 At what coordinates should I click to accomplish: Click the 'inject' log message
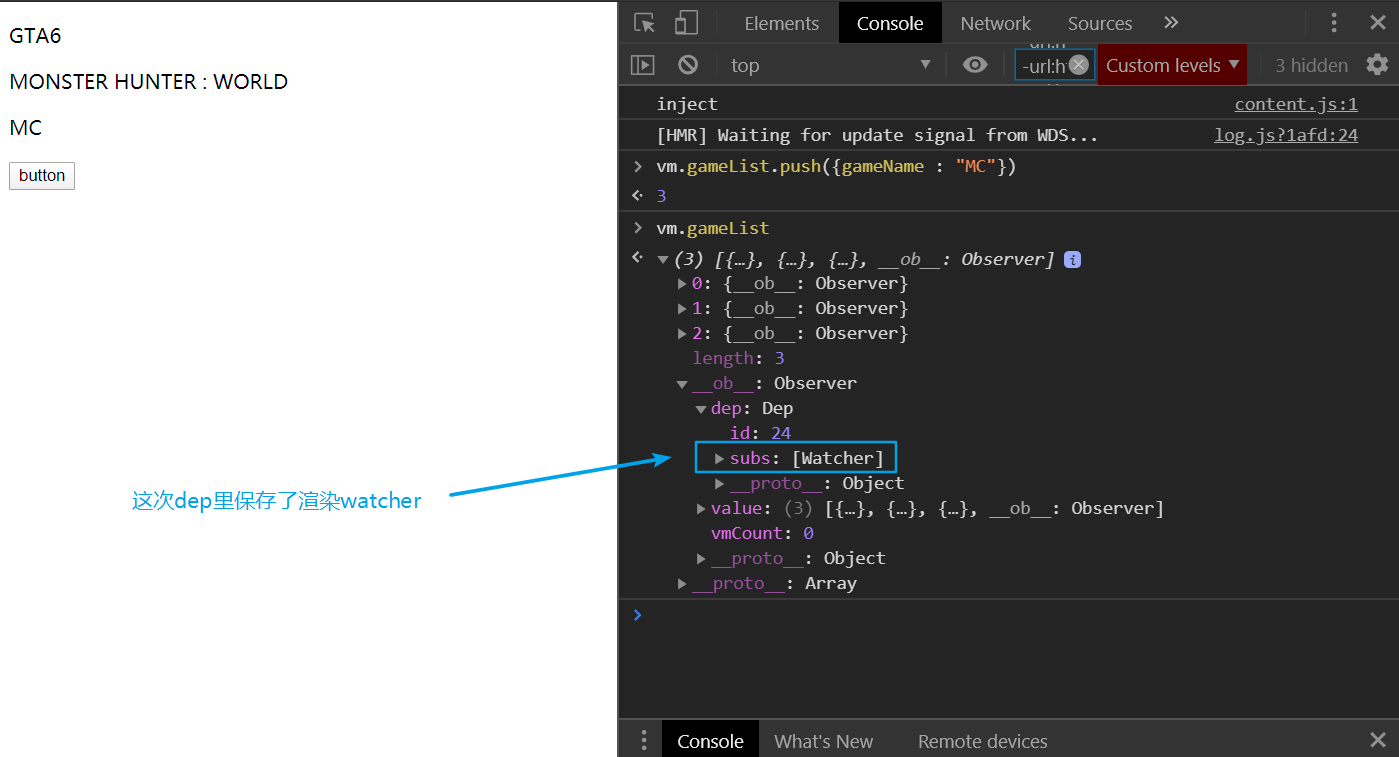coord(687,104)
